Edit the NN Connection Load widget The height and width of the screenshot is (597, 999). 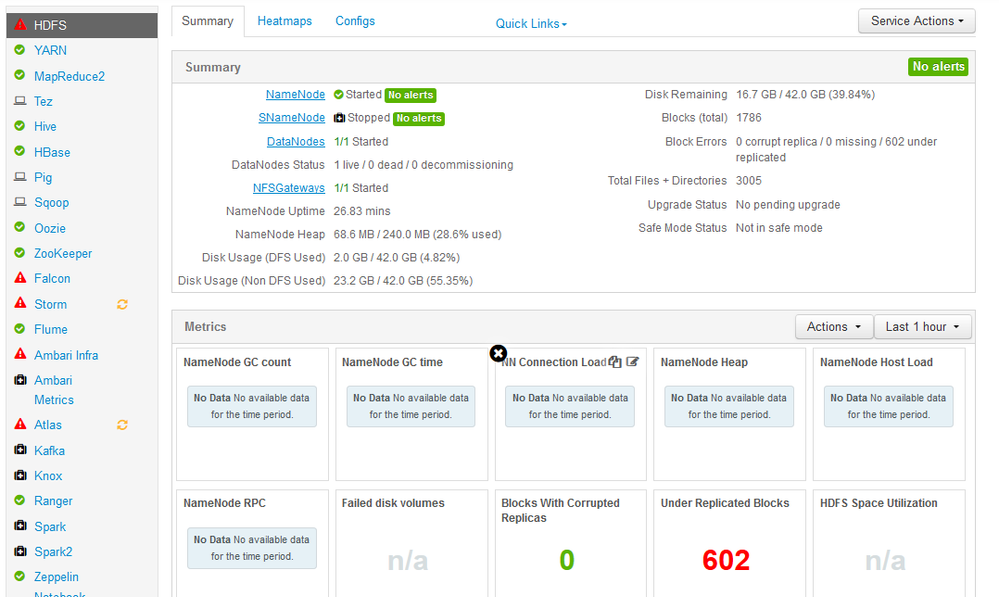[x=632, y=362]
